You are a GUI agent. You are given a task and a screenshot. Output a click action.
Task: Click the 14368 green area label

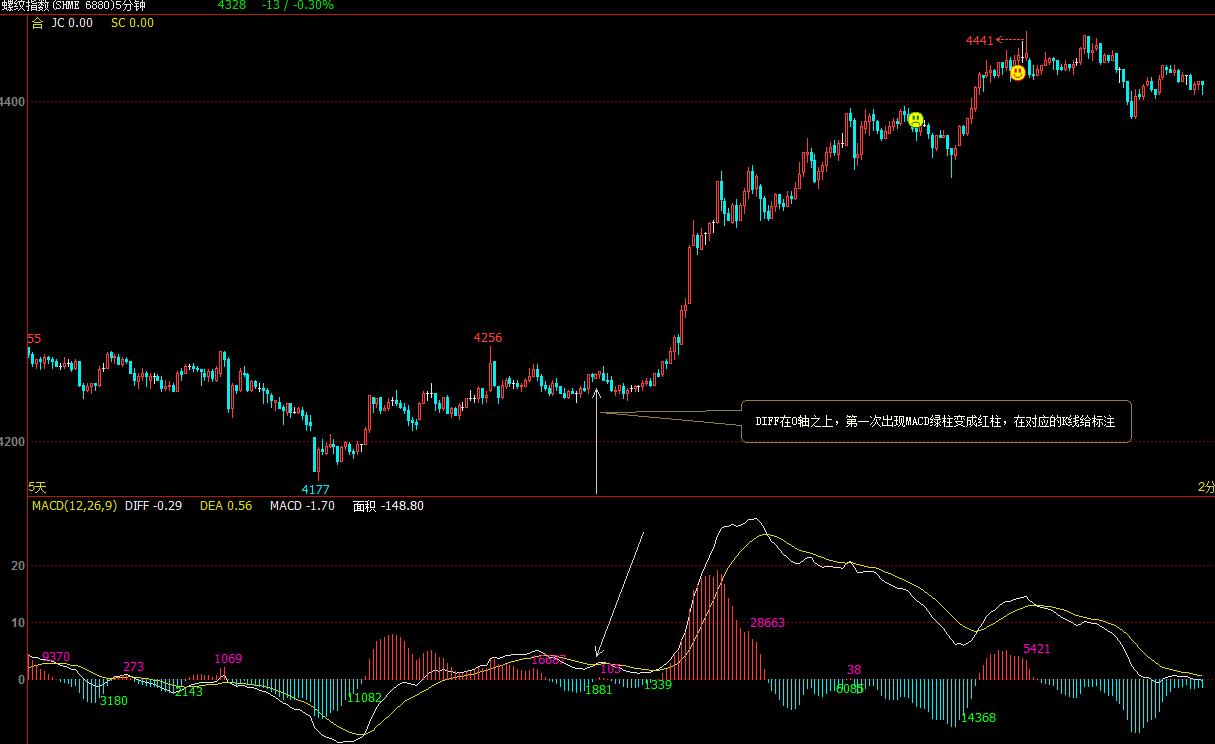[x=978, y=718]
